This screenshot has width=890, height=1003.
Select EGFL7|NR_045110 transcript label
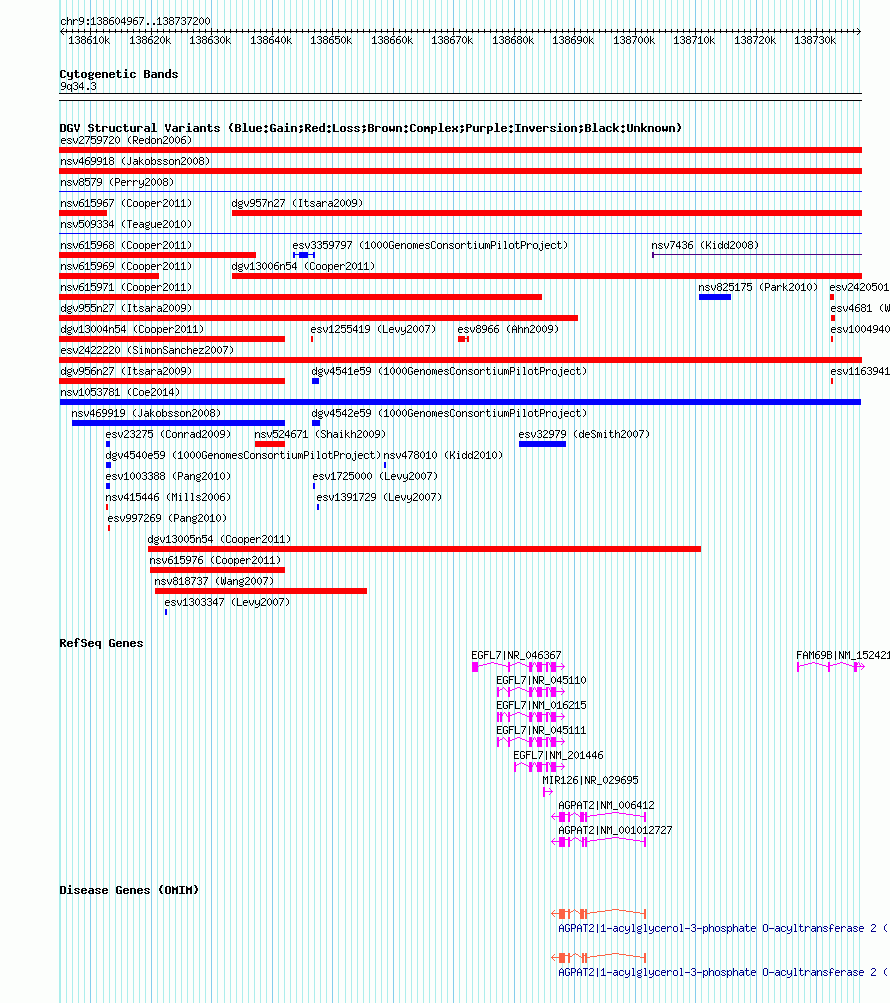(541, 681)
